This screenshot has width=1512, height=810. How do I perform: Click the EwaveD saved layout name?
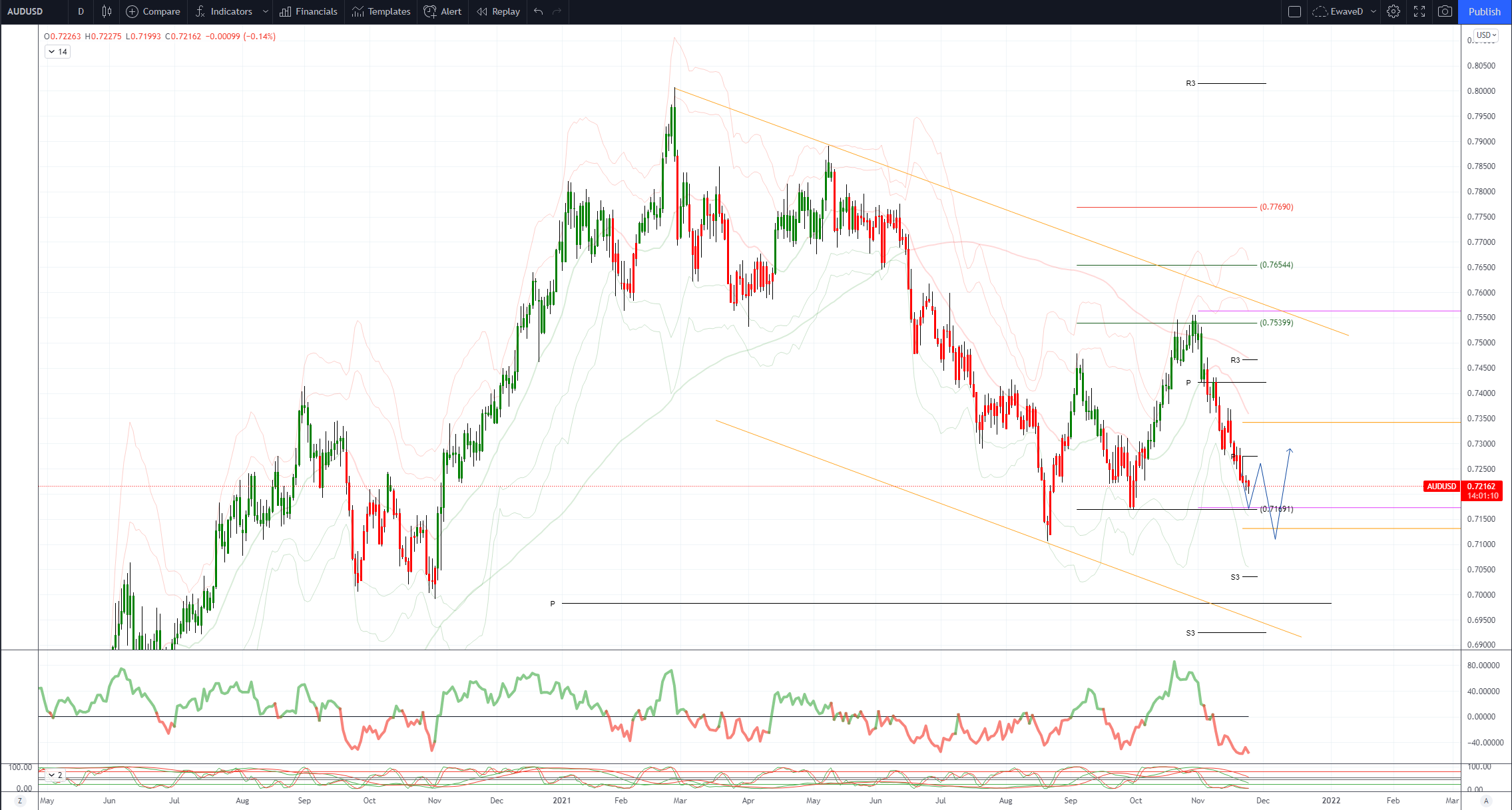tap(1346, 11)
